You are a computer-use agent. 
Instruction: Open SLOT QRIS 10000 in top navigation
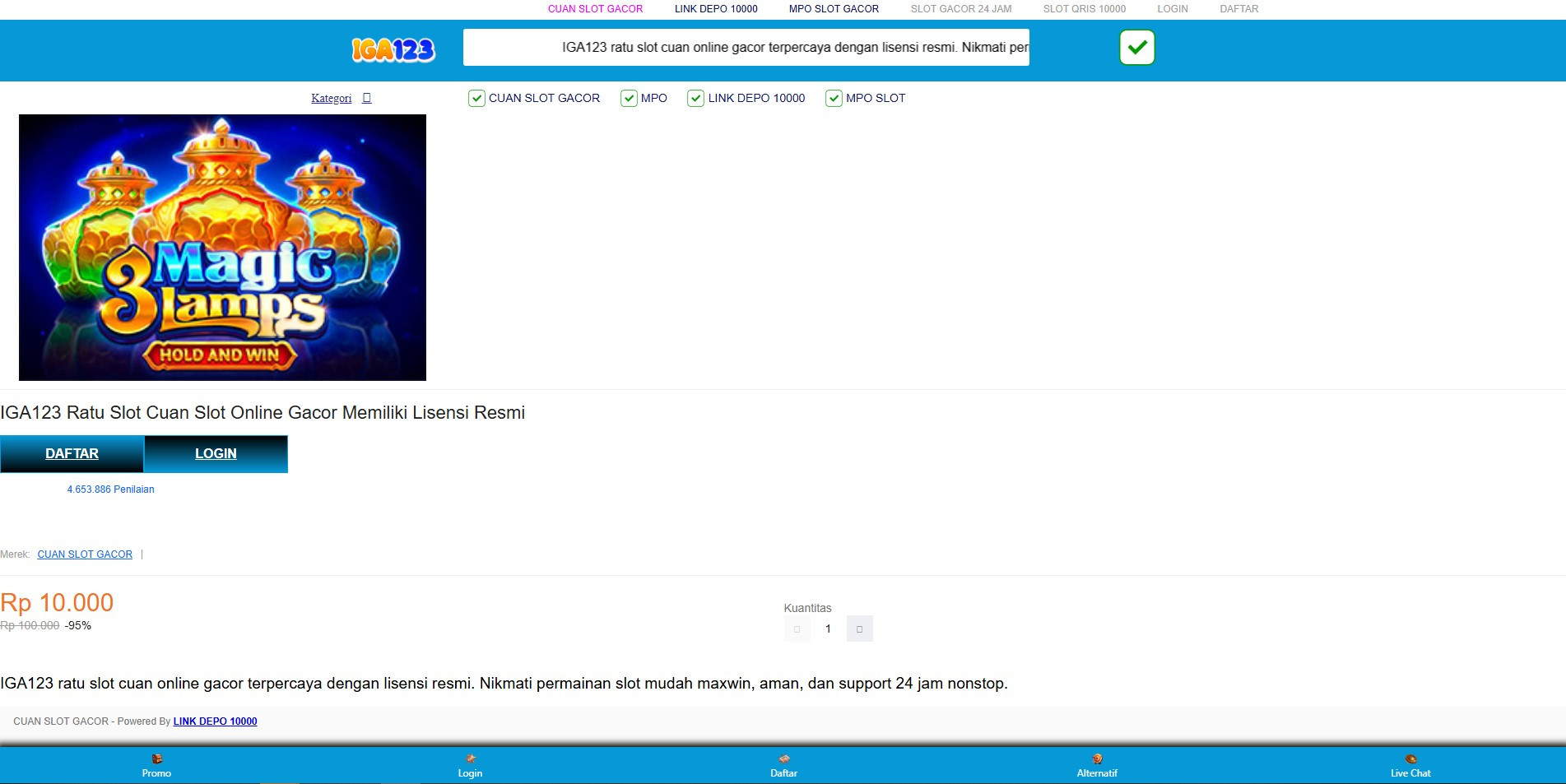tap(1085, 9)
